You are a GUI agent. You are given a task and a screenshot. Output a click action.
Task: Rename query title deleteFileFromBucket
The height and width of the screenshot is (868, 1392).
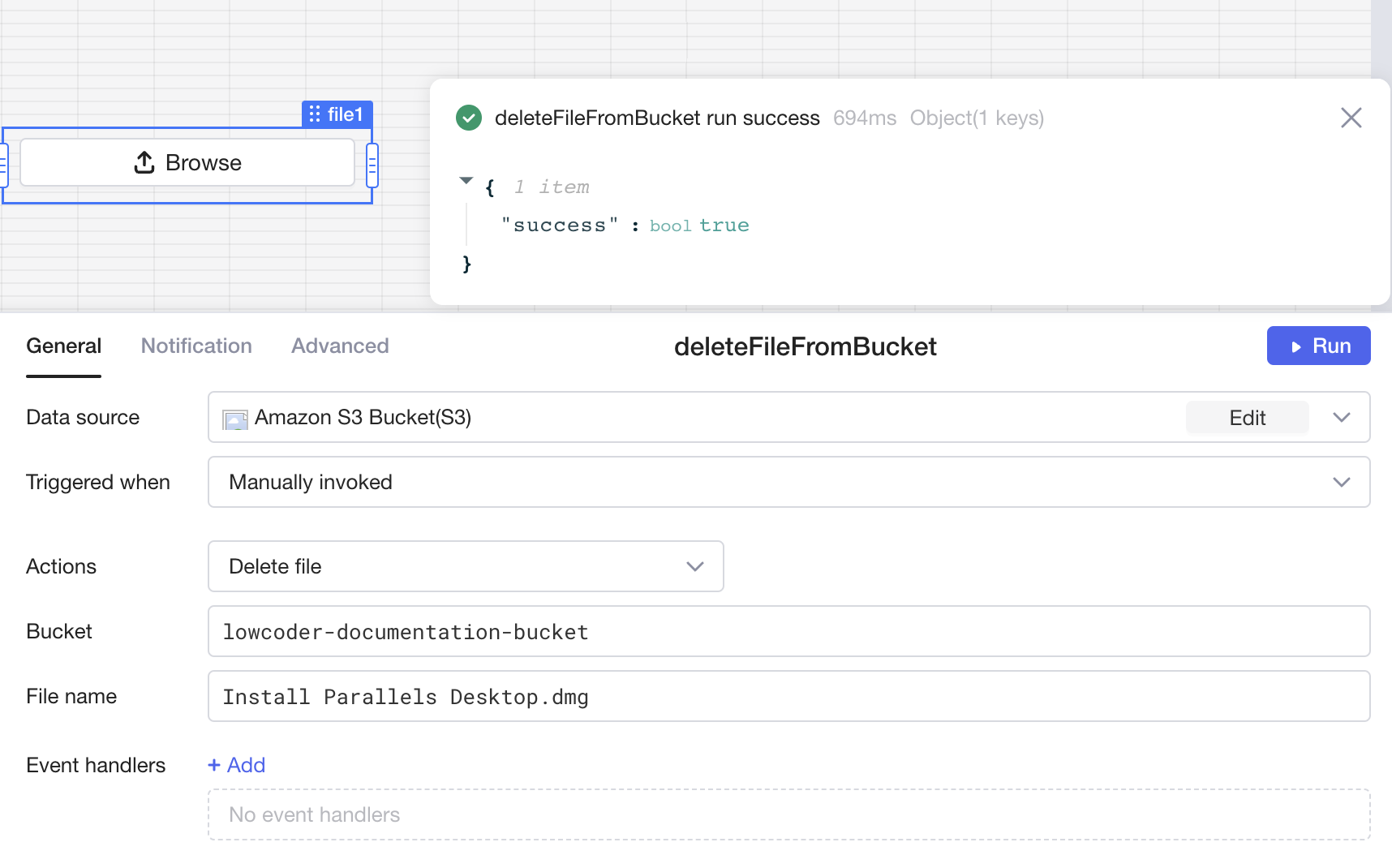[x=805, y=347]
